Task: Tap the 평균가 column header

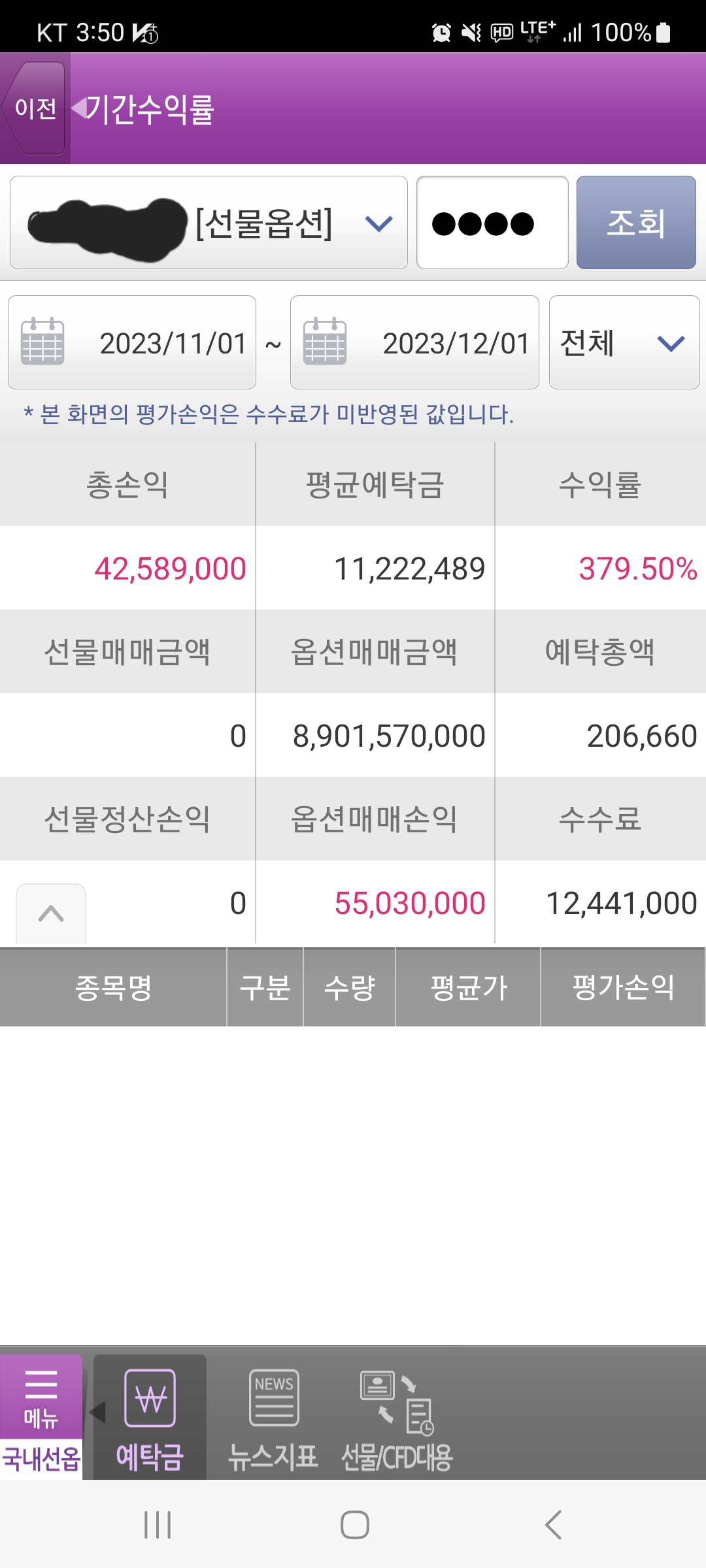Action: (x=468, y=987)
